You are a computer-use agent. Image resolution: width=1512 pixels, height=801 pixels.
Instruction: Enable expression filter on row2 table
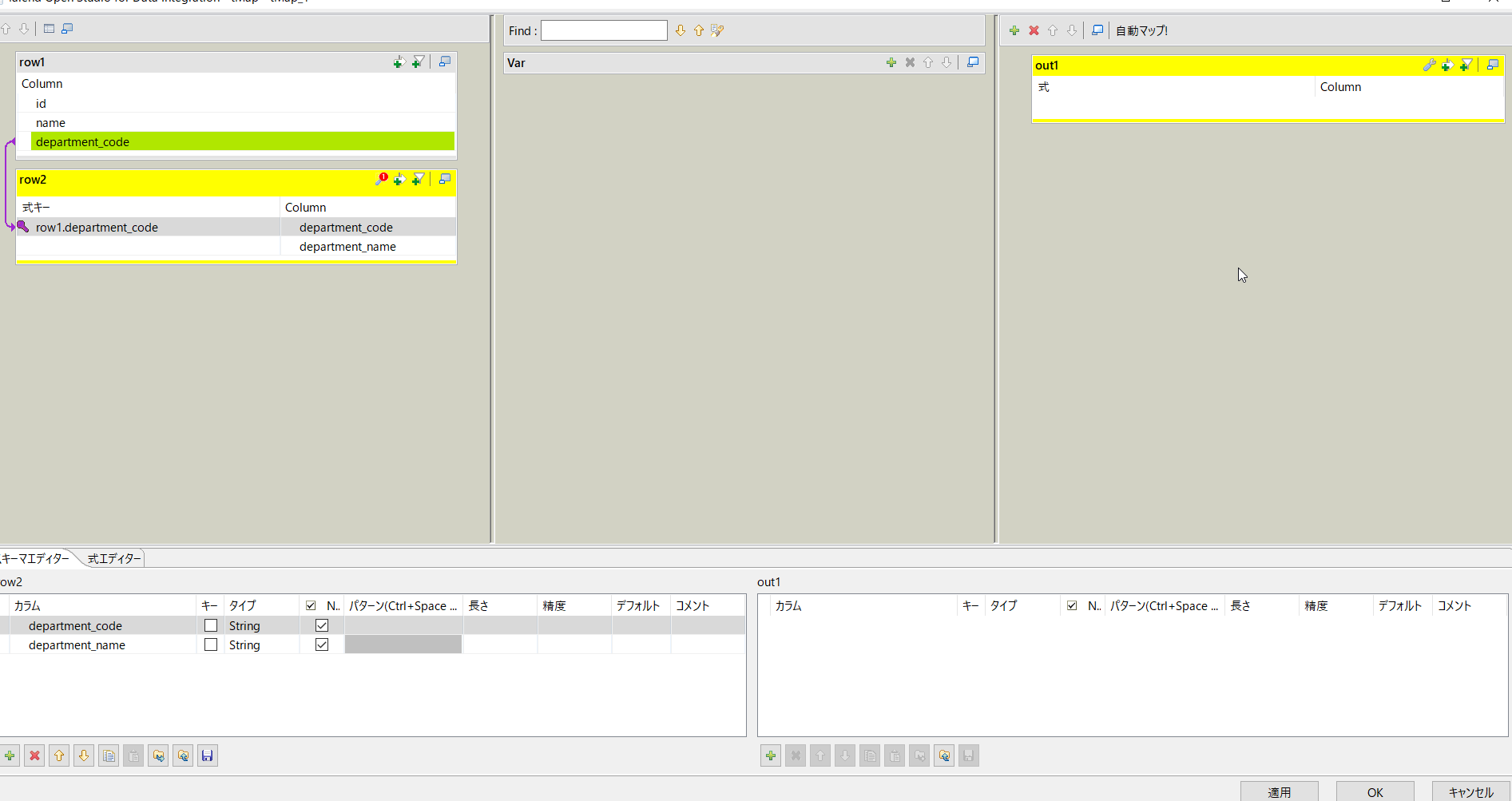coord(418,180)
